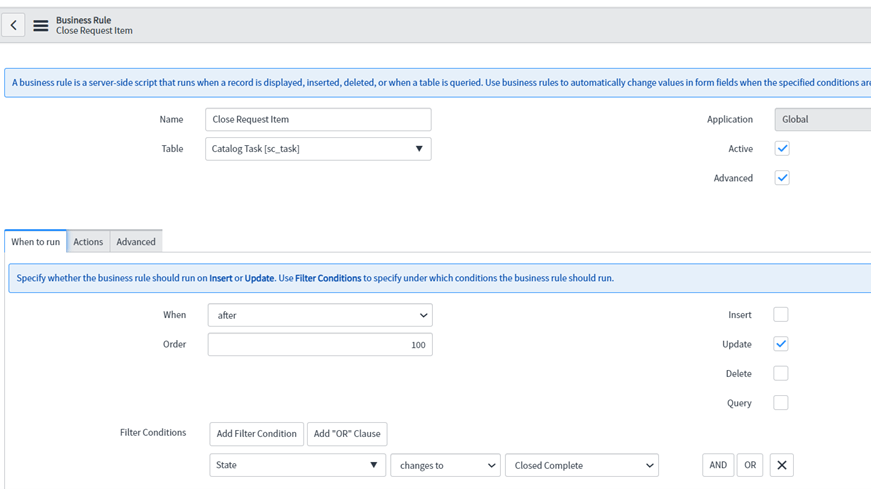This screenshot has height=489, width=871.
Task: Open the 'changes to' operator dropdown
Action: 445,465
